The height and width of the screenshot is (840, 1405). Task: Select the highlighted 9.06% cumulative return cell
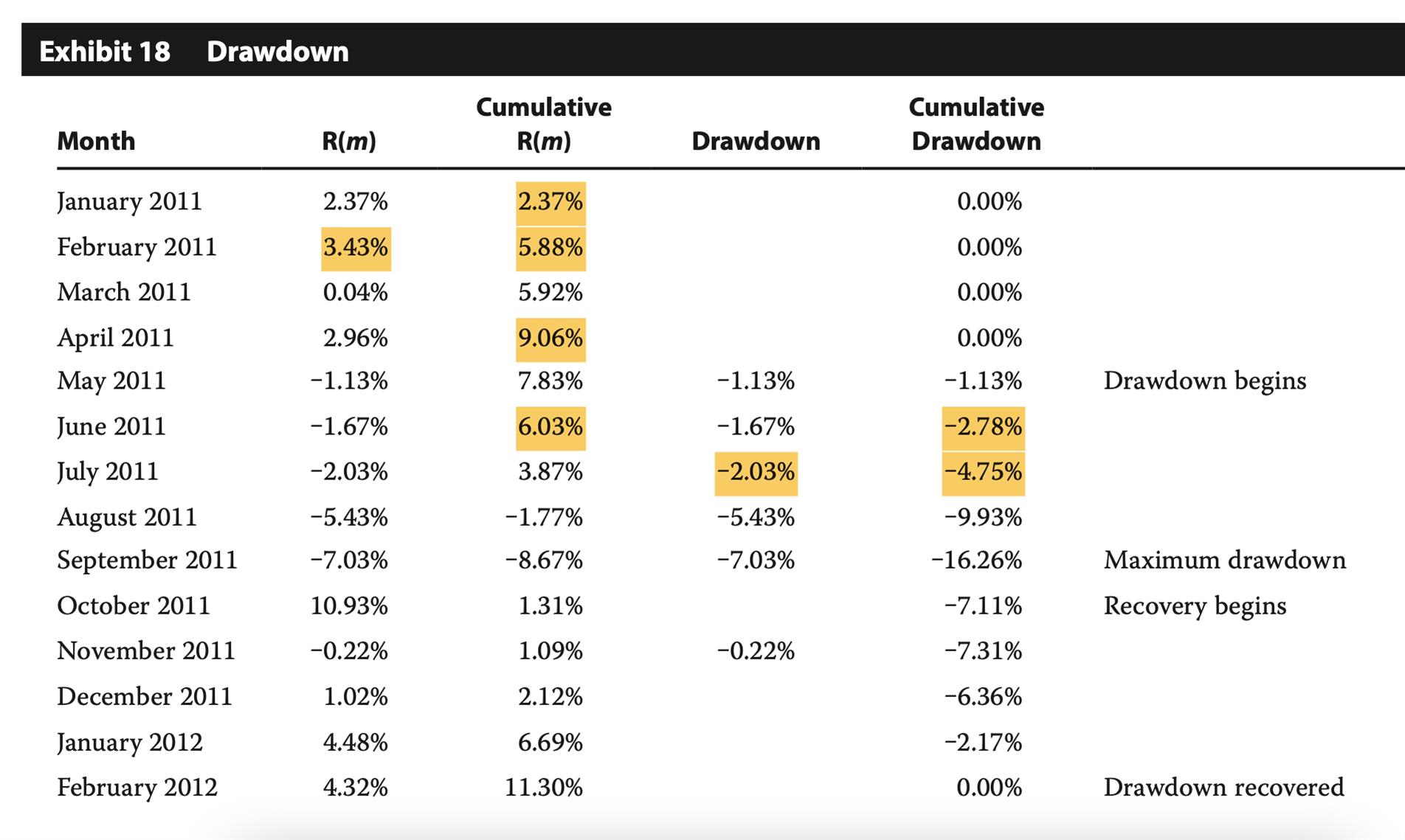click(550, 339)
